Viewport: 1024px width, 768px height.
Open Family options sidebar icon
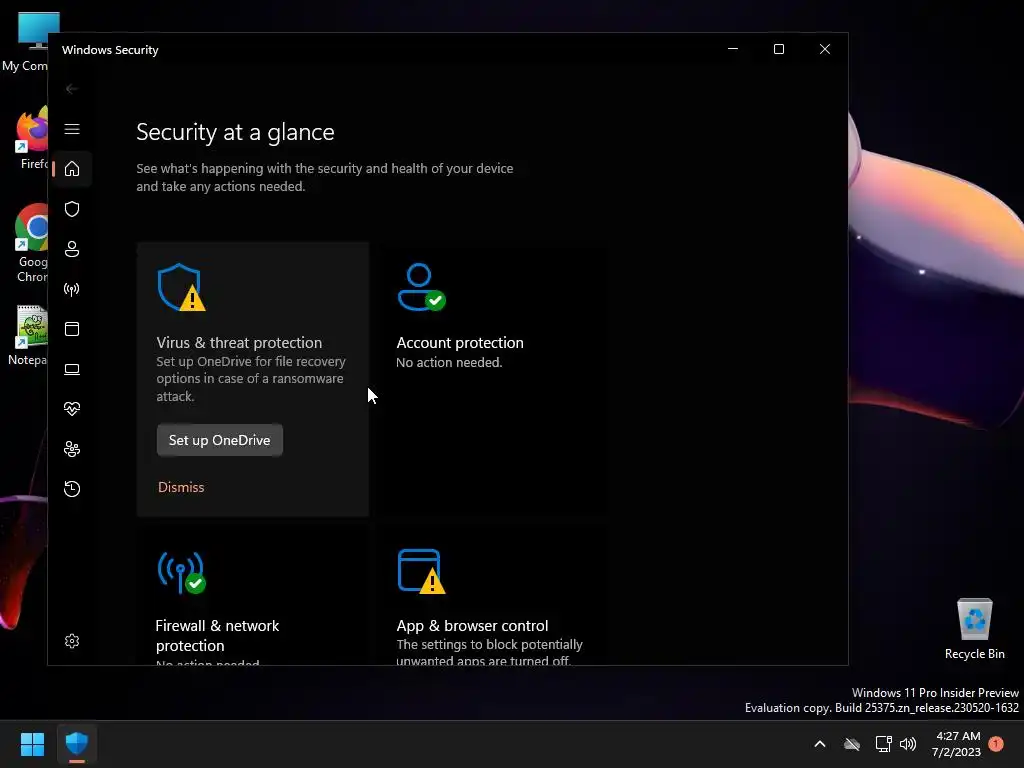coord(72,449)
